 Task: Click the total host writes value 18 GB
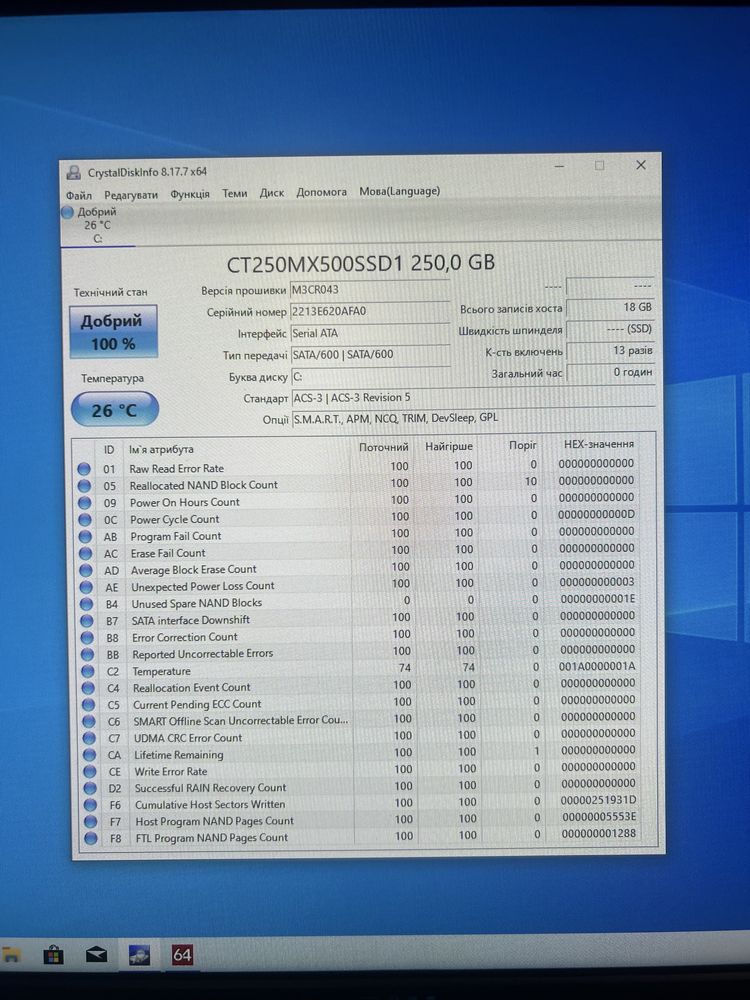[610, 307]
